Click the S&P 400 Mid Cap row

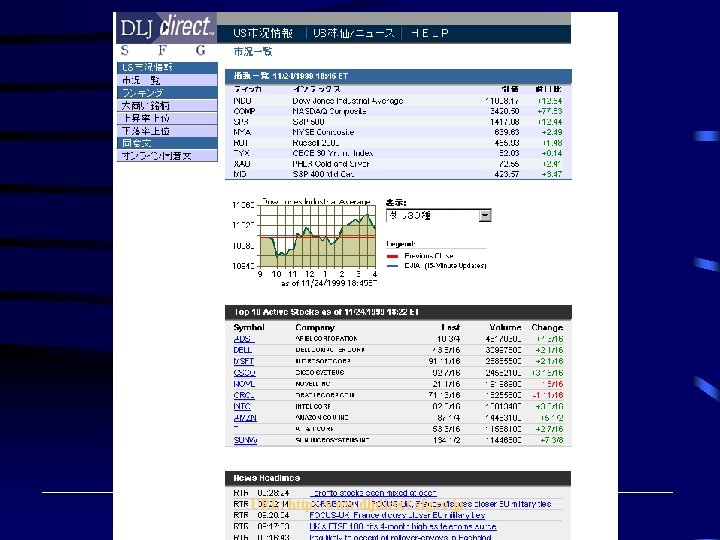pyautogui.click(x=398, y=174)
